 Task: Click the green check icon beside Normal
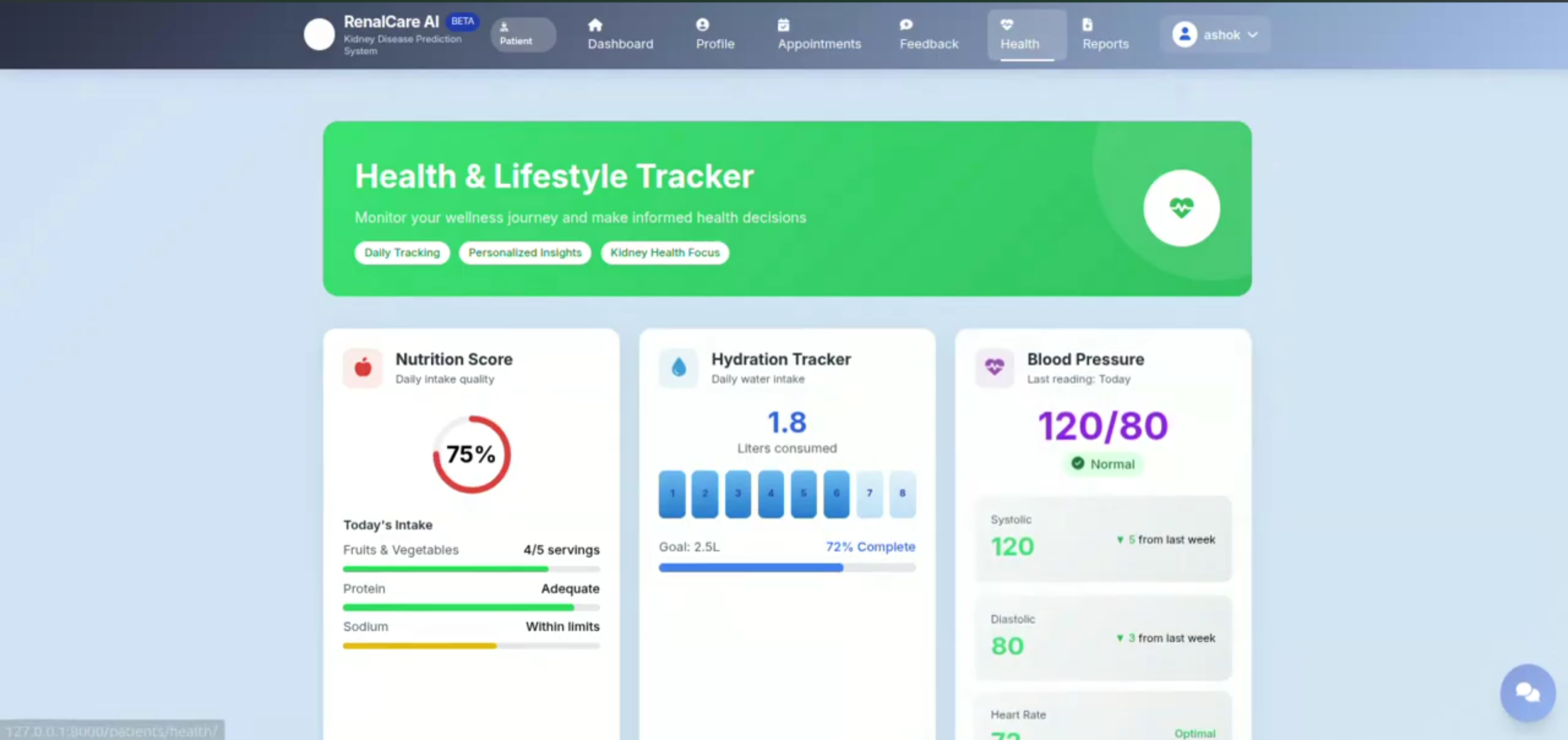(1078, 463)
